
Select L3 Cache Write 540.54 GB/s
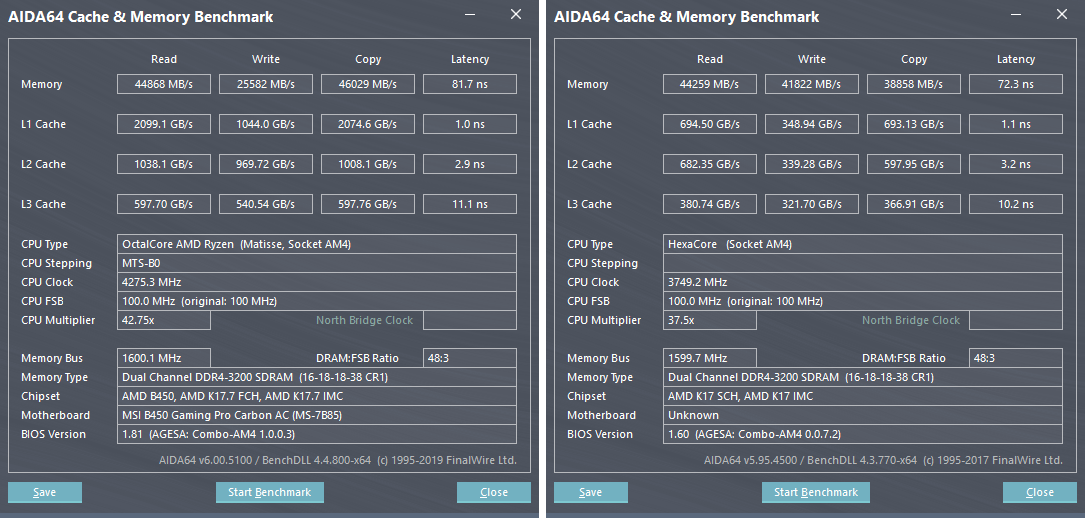[x=266, y=204]
